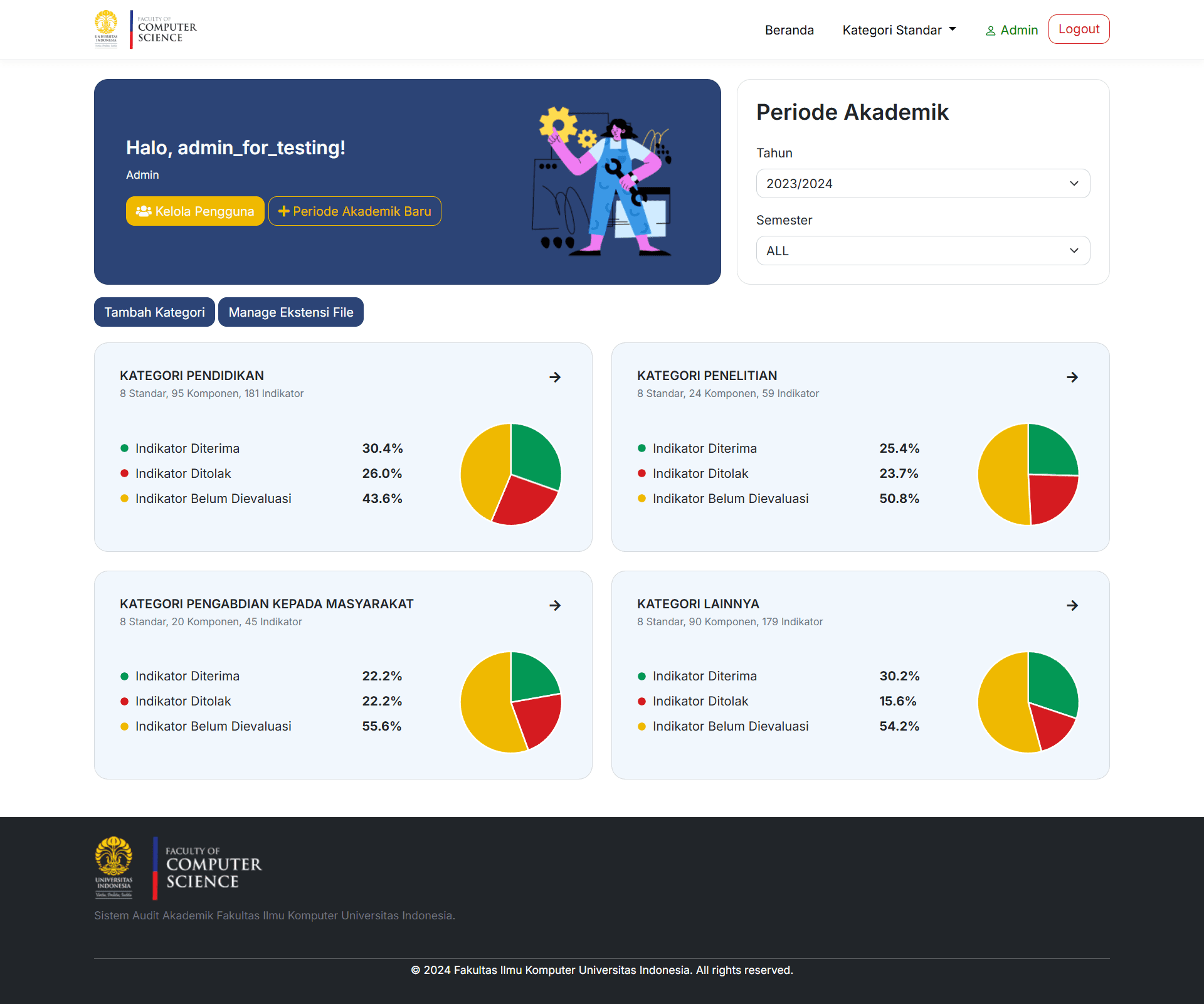Click the Admin user icon in navbar

[x=991, y=30]
